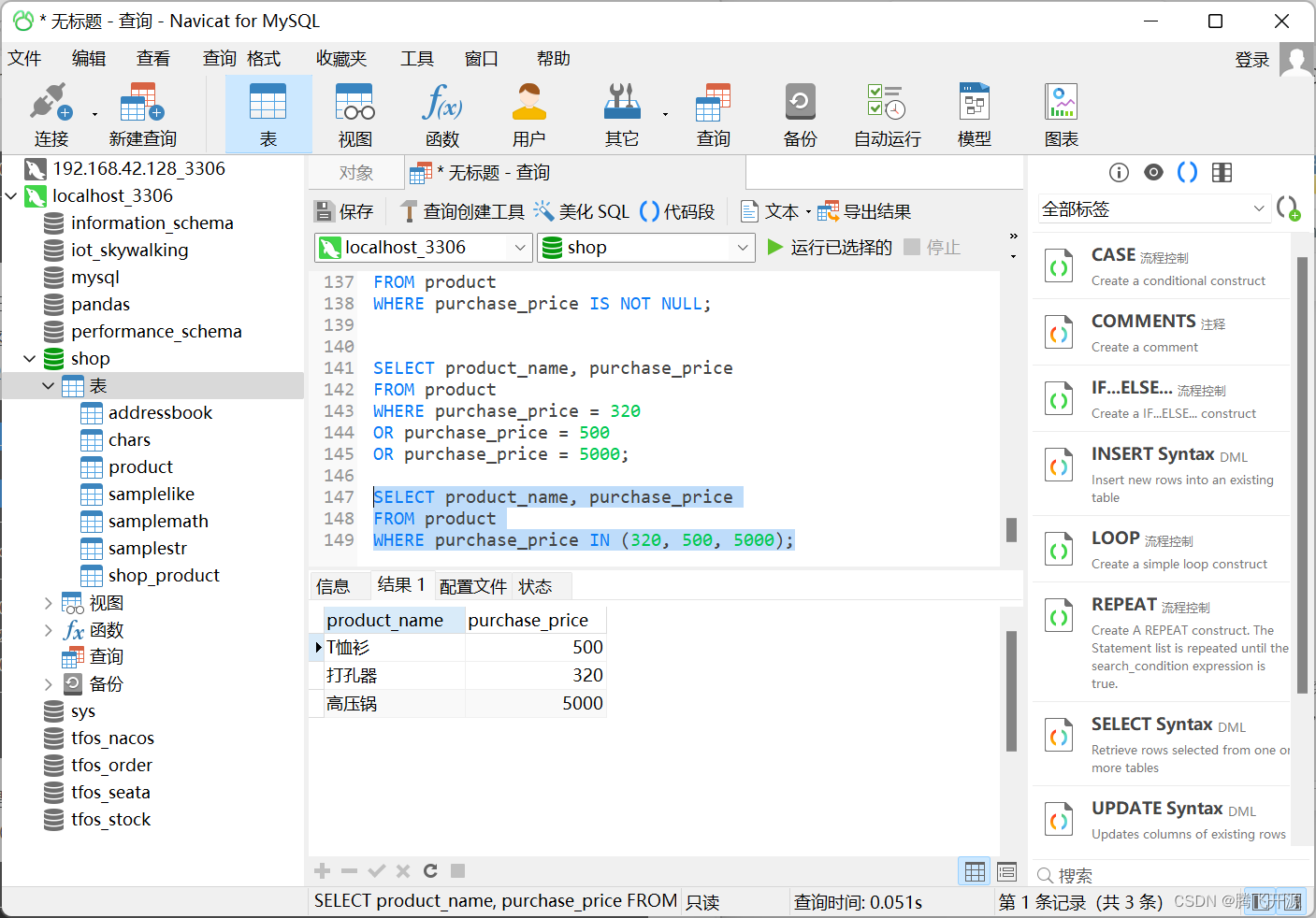Click the discard changes X icon
The image size is (1316, 918).
(x=403, y=870)
